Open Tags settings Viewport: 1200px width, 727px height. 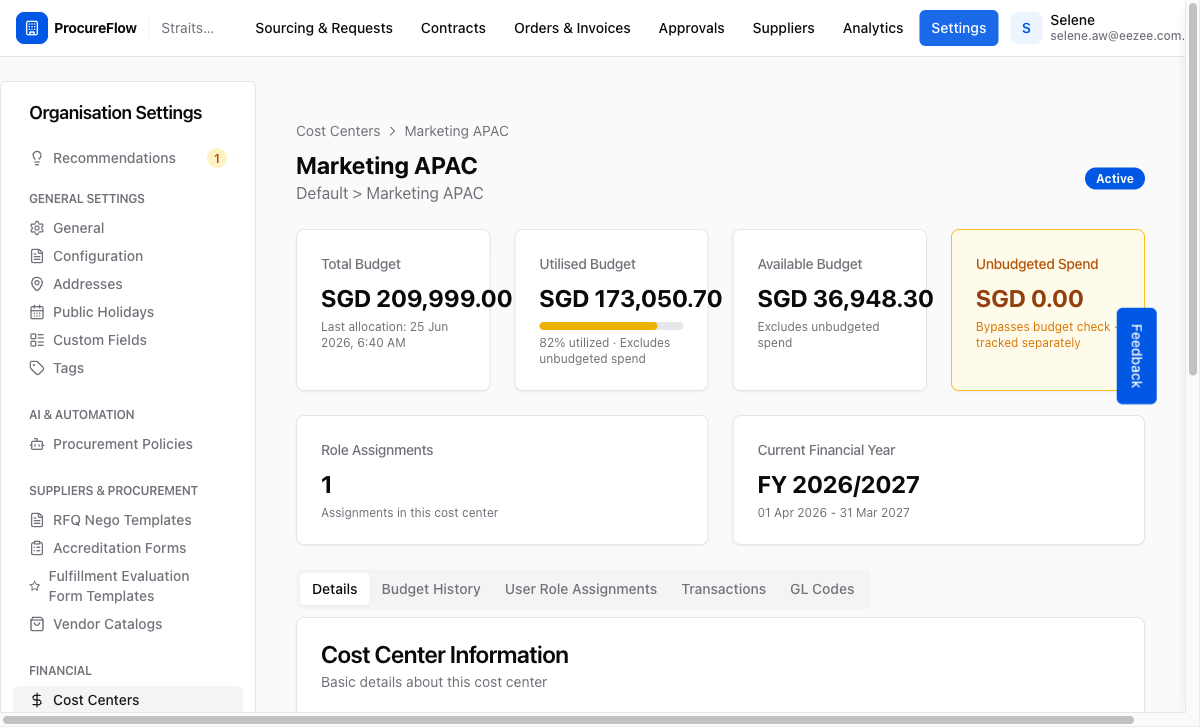[69, 368]
